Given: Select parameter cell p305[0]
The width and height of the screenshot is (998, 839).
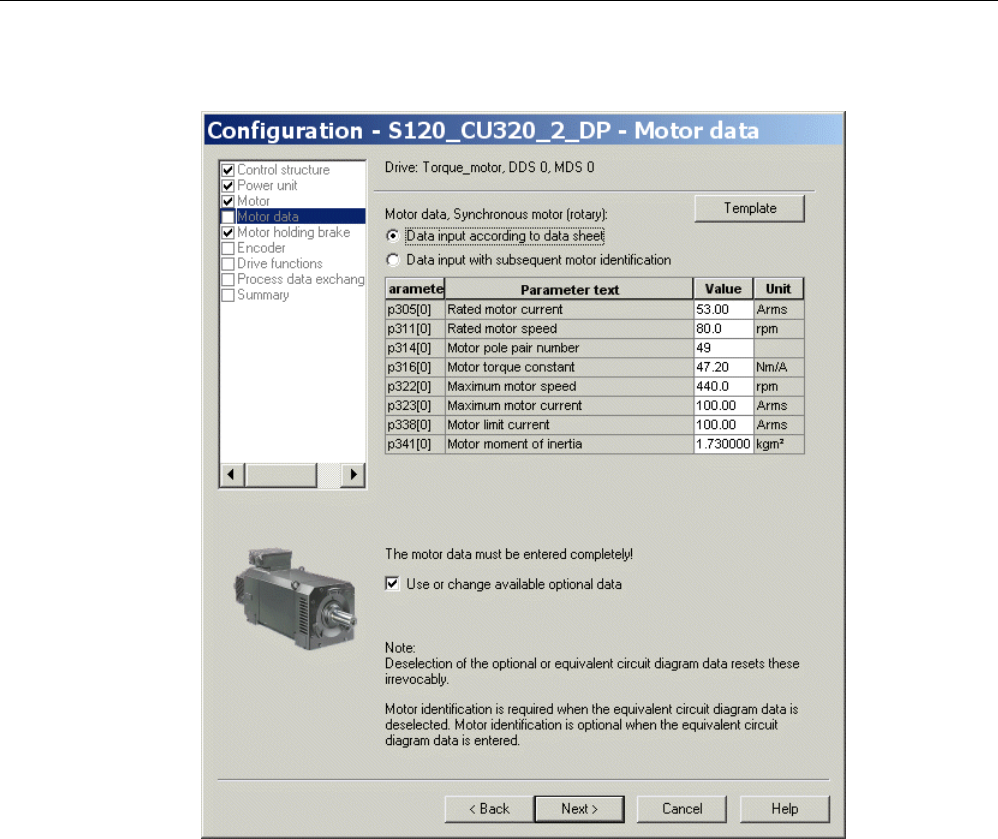Looking at the screenshot, I should pos(415,310).
